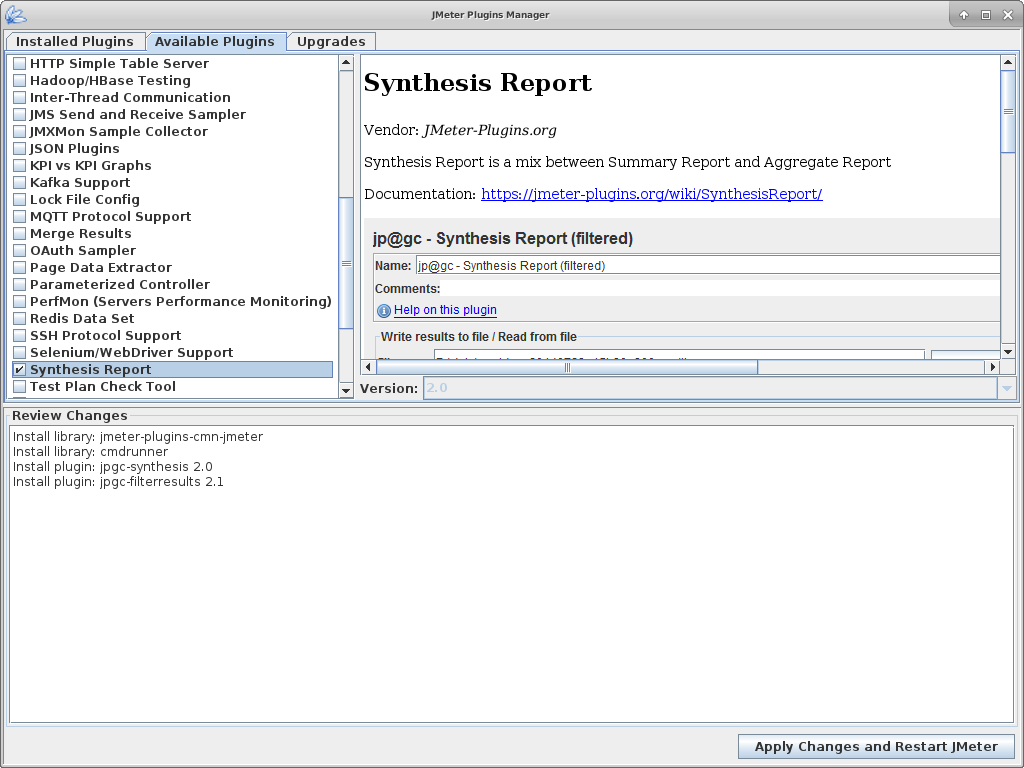Tick the MQTT Protocol Support checkbox
This screenshot has height=768, width=1024.
20,216
